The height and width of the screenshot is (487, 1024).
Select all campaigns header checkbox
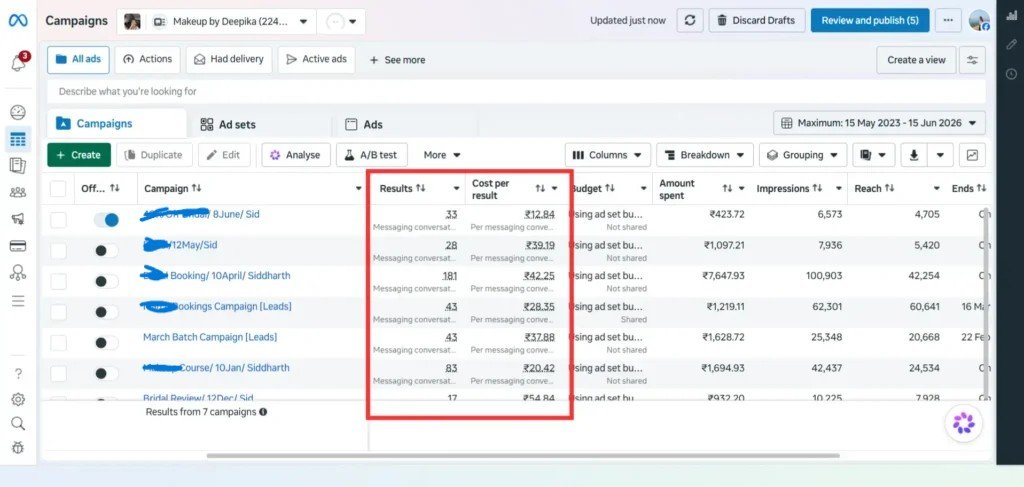58,189
